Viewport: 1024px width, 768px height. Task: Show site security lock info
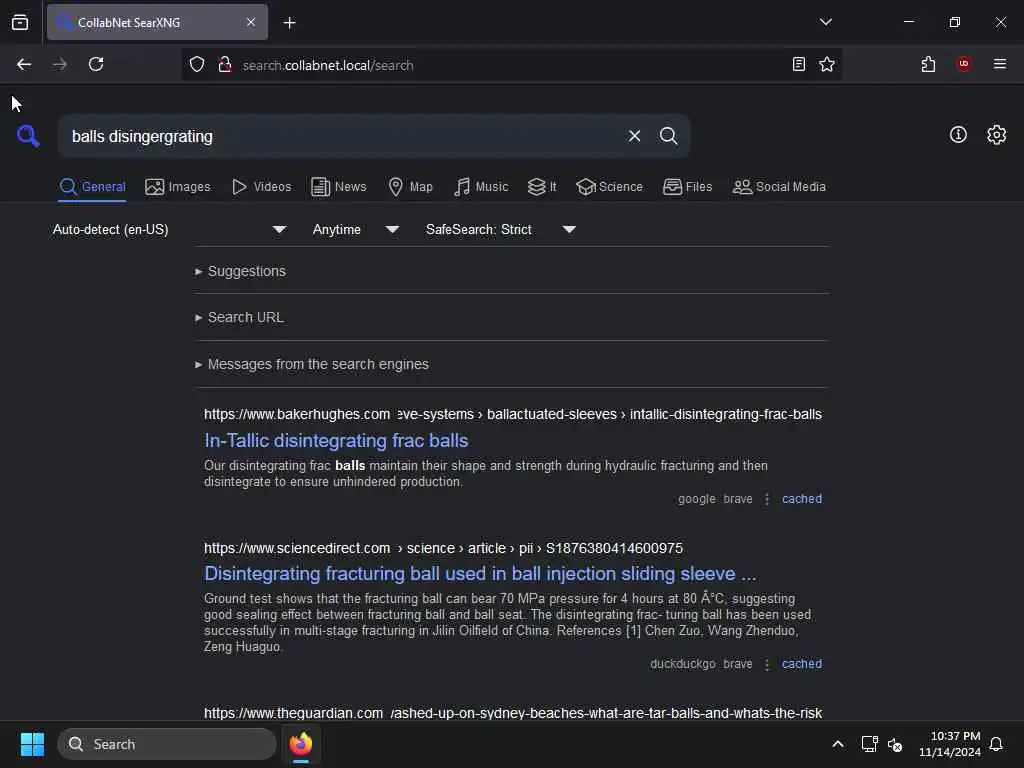point(225,65)
